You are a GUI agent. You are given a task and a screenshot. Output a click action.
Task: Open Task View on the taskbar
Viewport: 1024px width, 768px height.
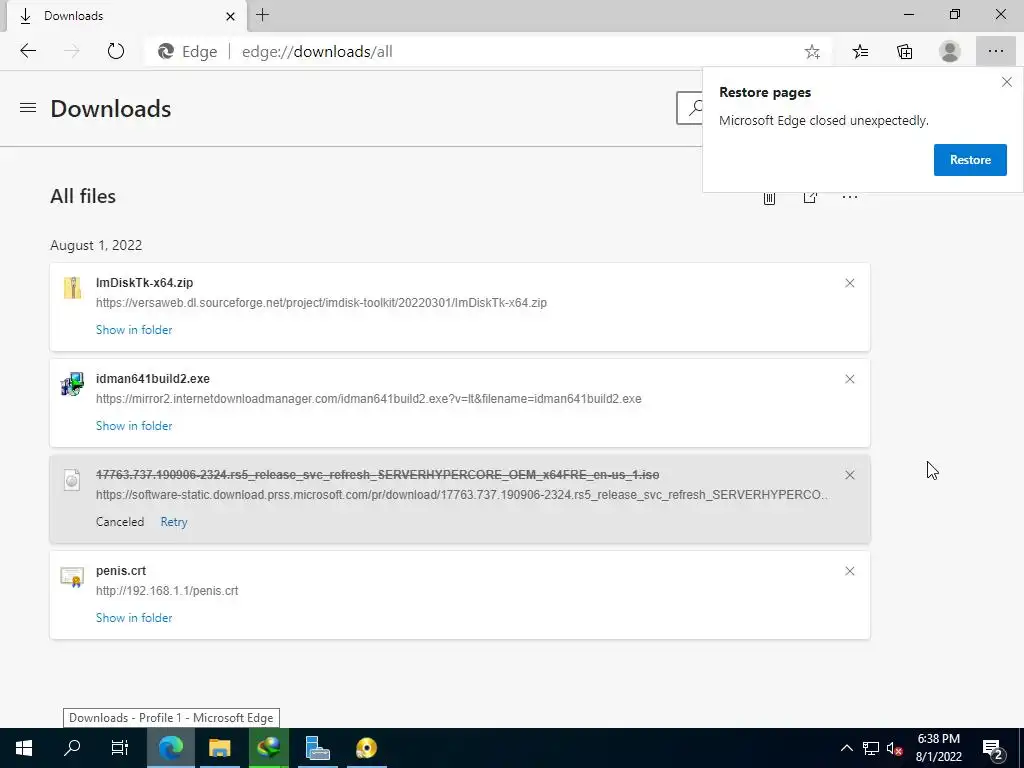coord(120,748)
